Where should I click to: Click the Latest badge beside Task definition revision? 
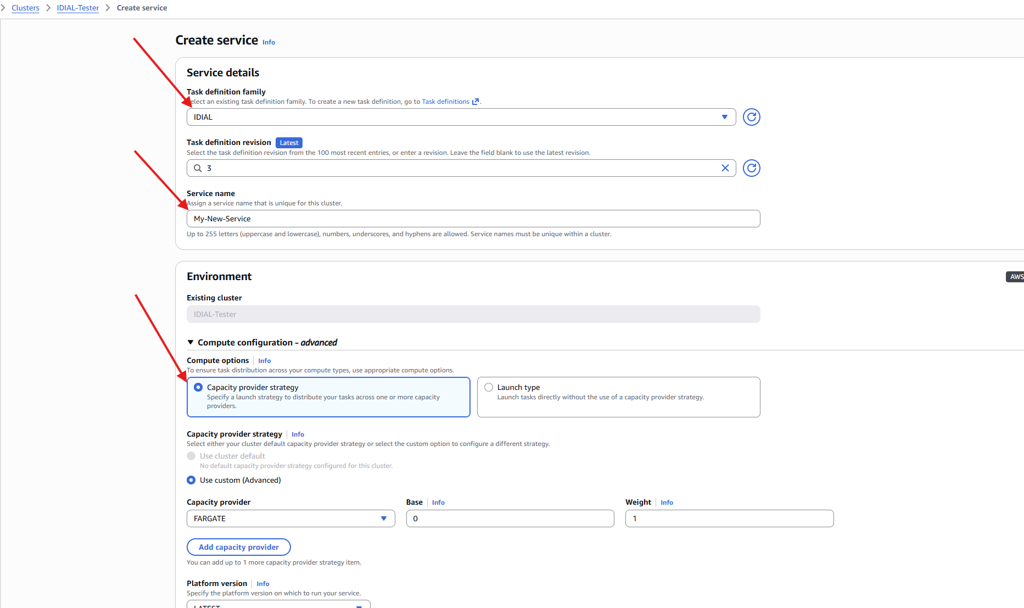(289, 142)
